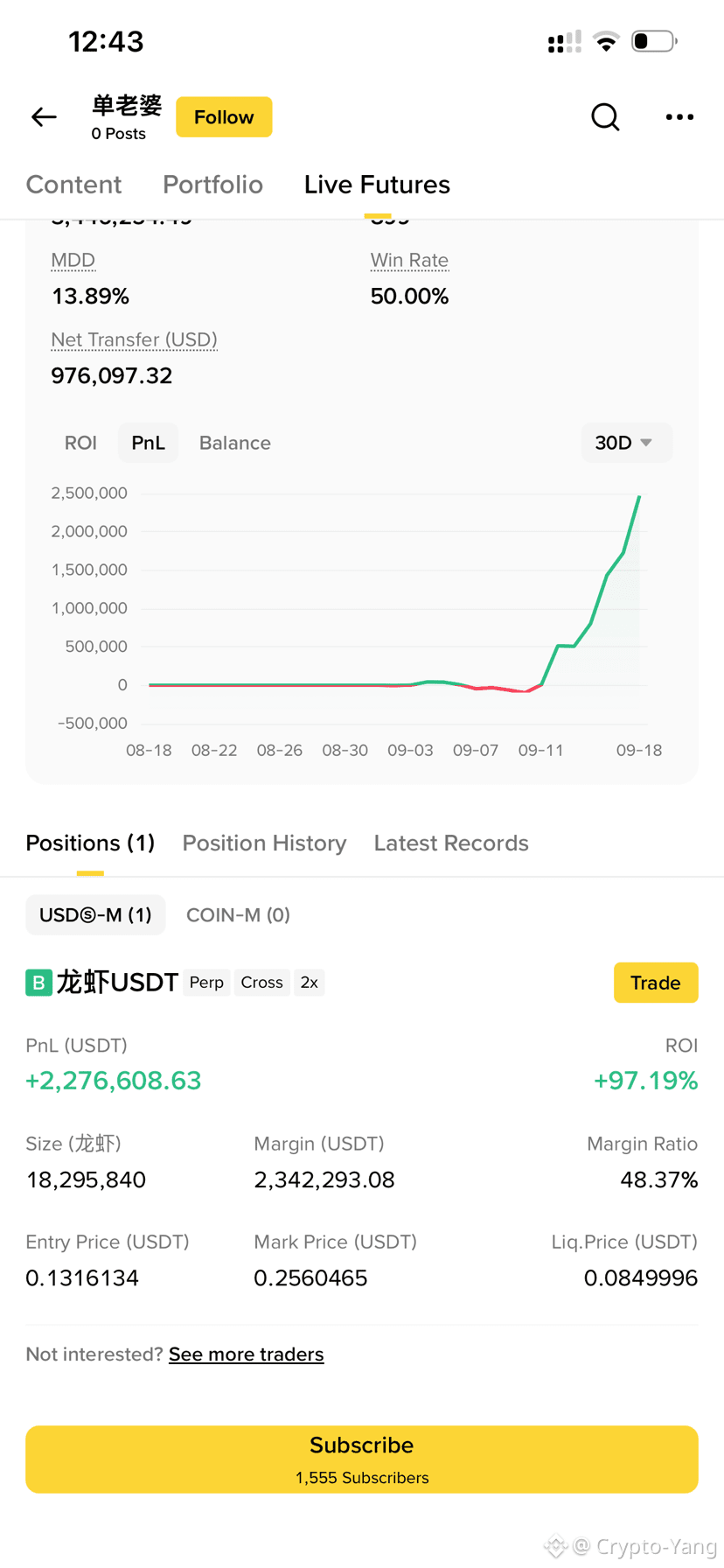Screen dimensions: 724x1568
Task: Select the Balance chart option
Action: [234, 443]
